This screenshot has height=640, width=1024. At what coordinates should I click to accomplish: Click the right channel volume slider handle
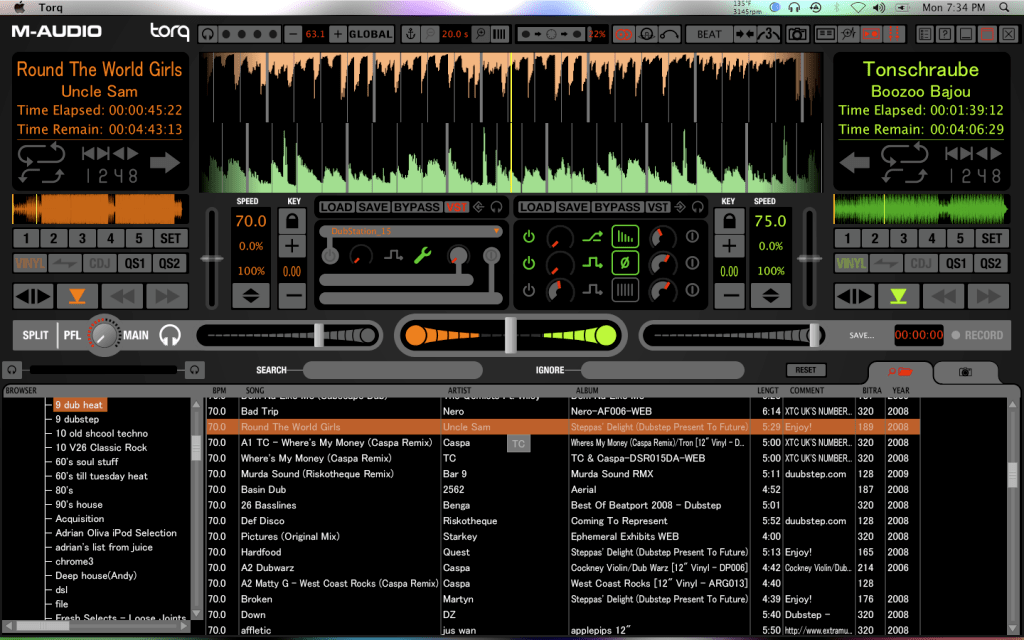[814, 335]
